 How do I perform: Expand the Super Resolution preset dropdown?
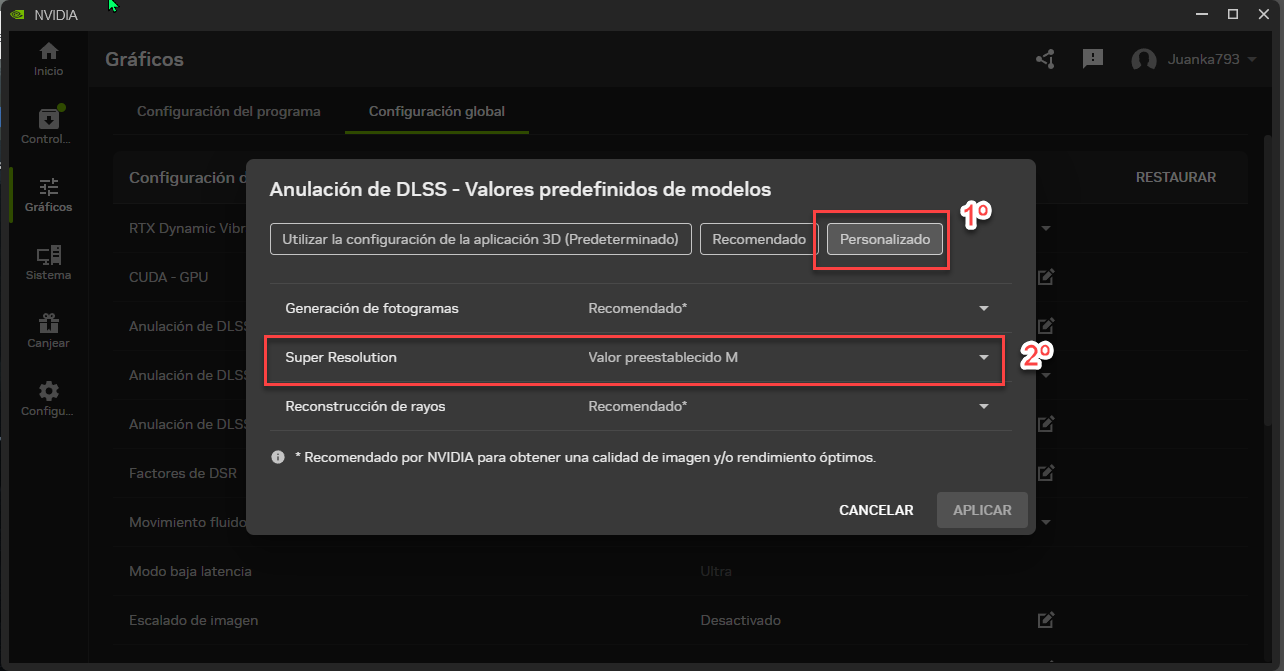click(984, 357)
